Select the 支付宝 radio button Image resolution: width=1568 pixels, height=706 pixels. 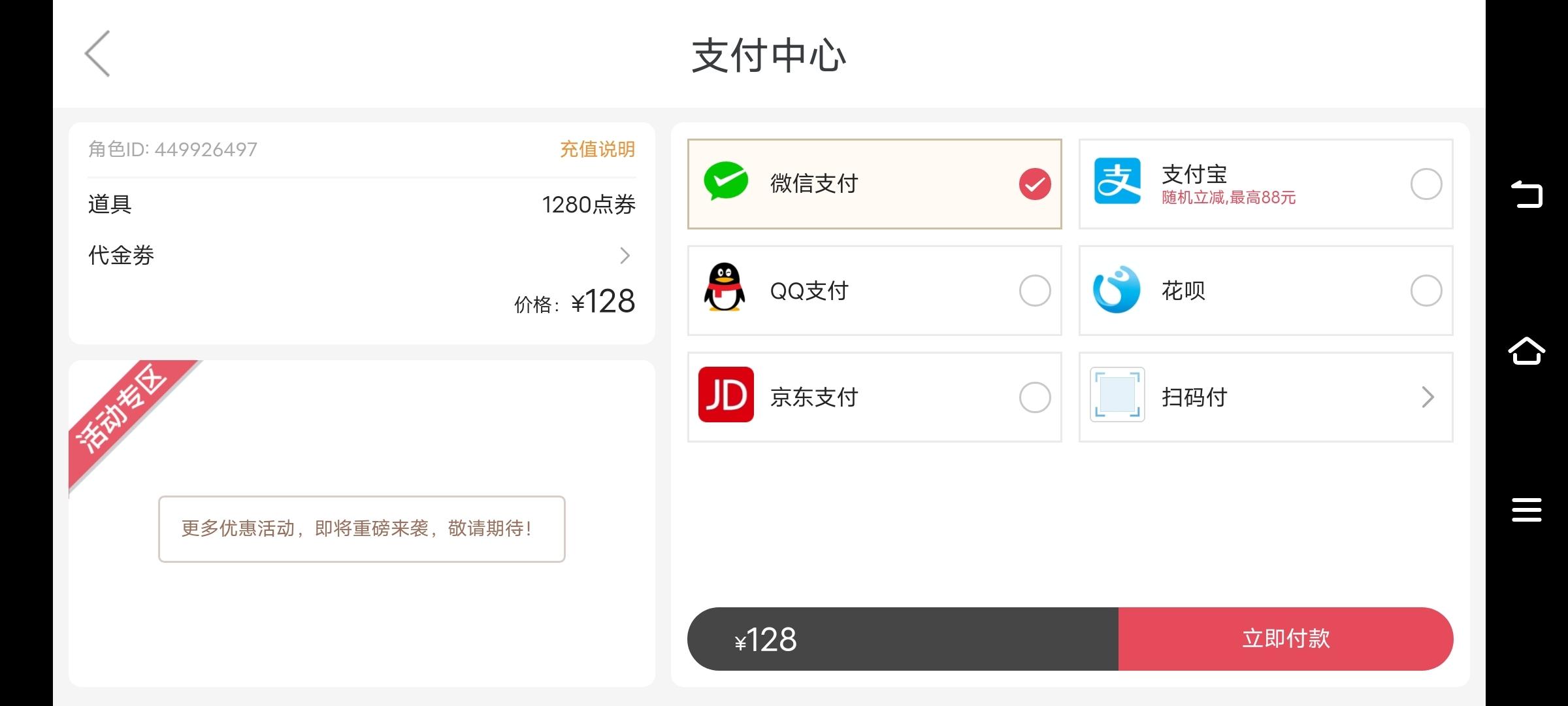tap(1426, 184)
